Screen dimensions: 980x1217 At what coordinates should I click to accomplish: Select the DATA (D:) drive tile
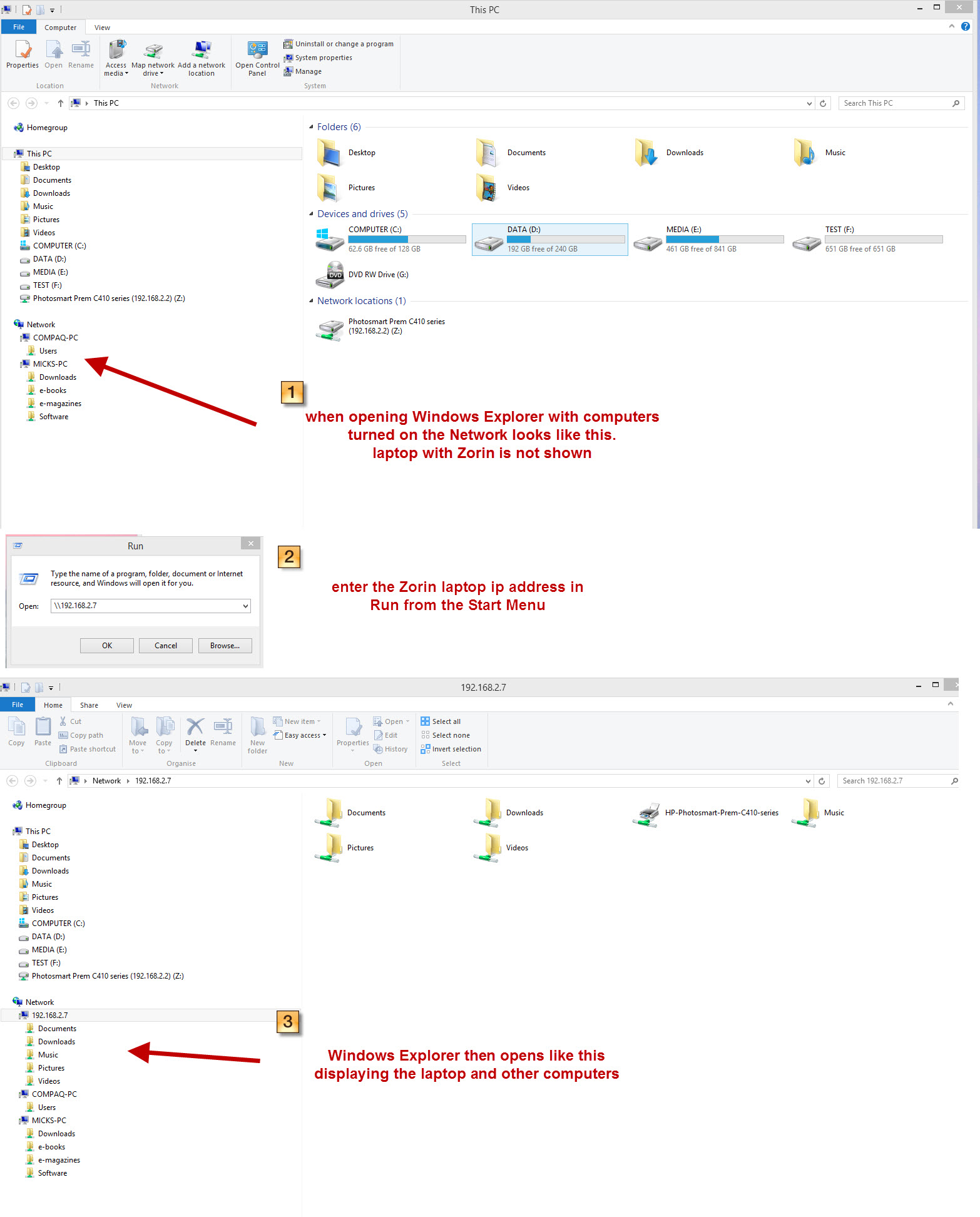click(x=549, y=239)
